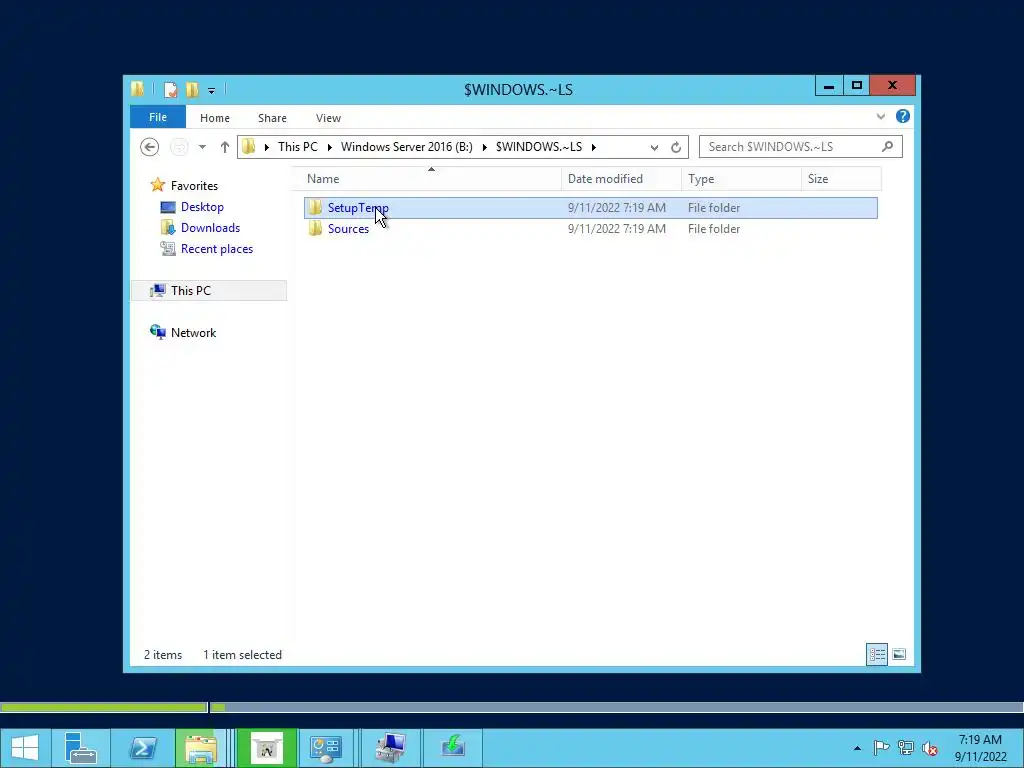Open Downloads in Favorites

tap(210, 228)
